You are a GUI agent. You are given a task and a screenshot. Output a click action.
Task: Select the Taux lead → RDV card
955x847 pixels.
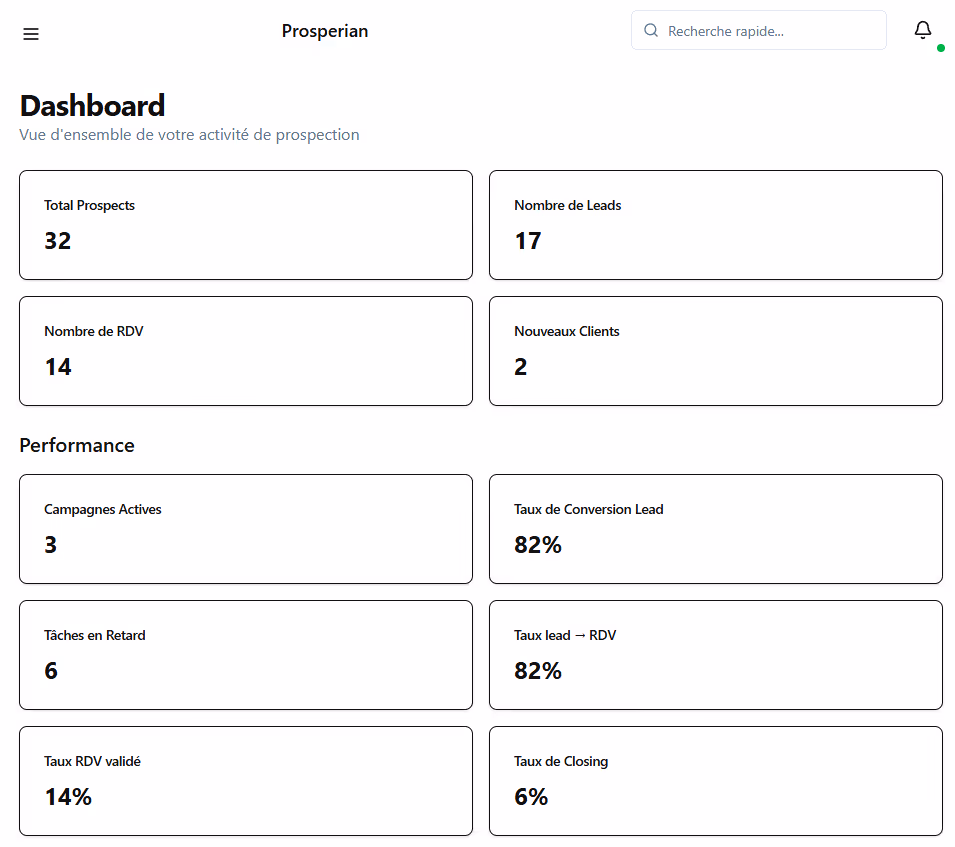715,654
